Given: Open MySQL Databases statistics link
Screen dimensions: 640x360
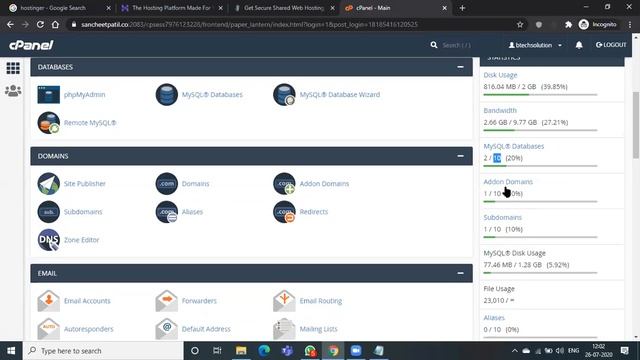Looking at the screenshot, I should click(x=513, y=146).
